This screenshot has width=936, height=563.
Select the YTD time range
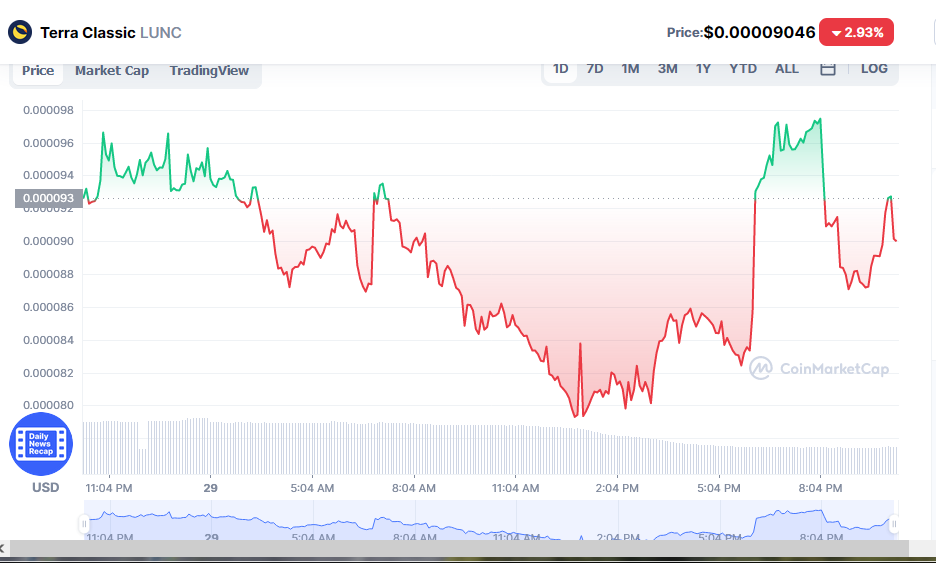click(x=743, y=69)
